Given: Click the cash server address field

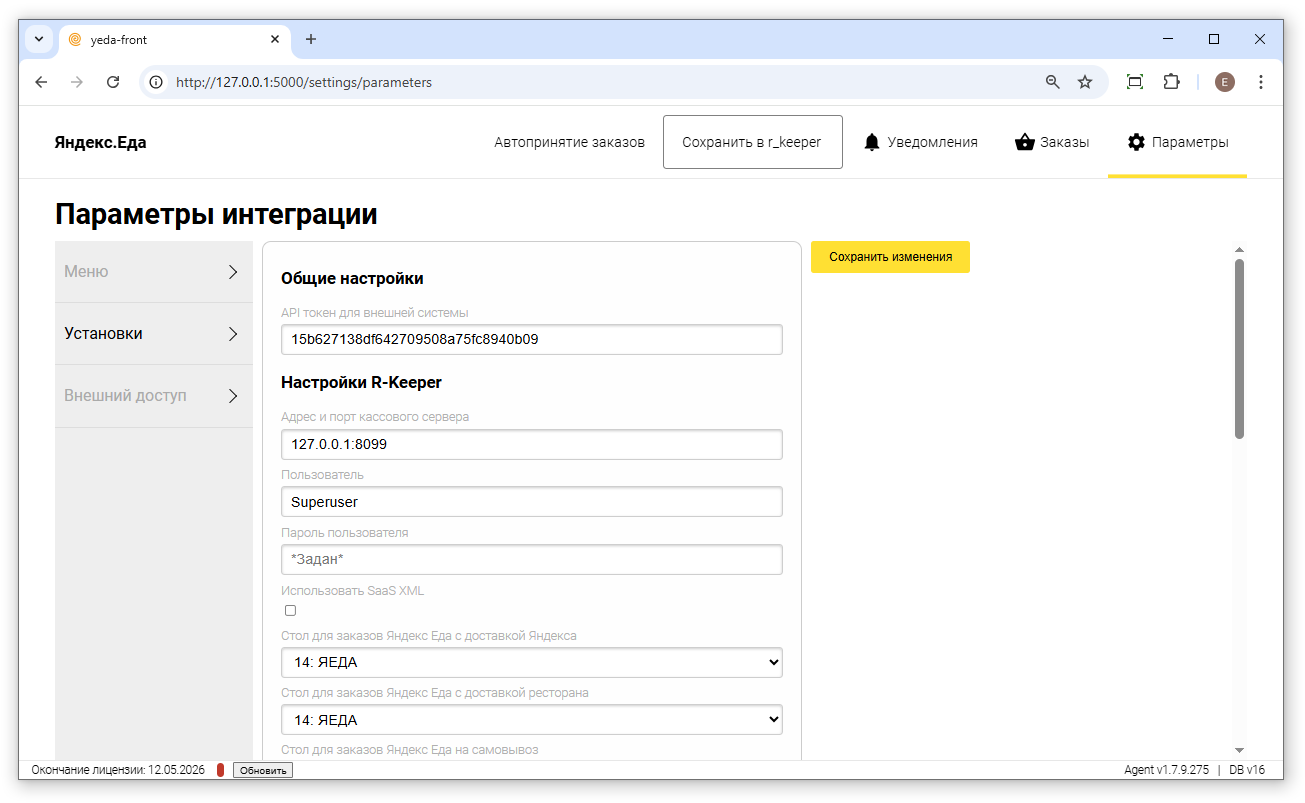Looking at the screenshot, I should point(532,444).
